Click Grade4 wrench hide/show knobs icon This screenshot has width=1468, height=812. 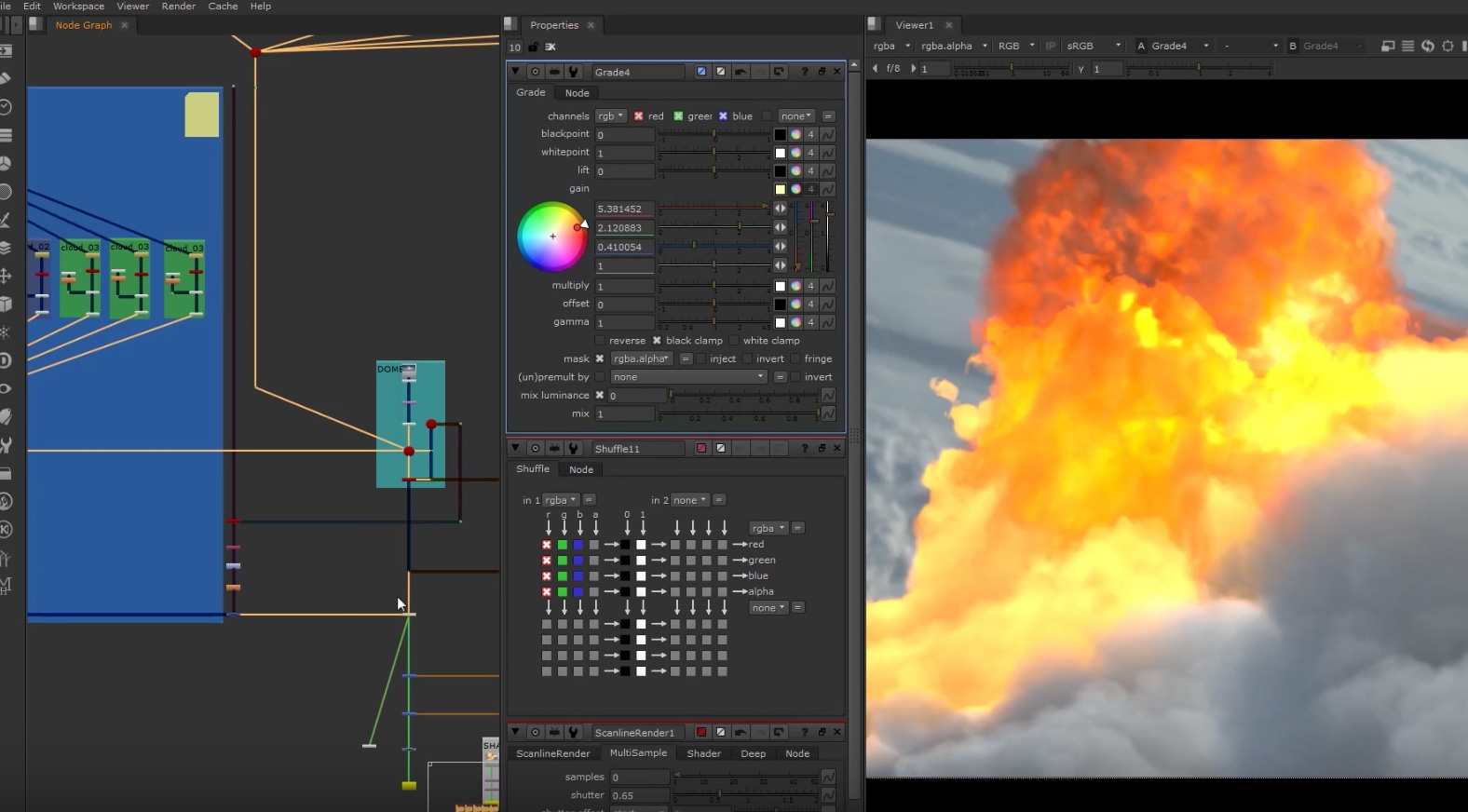[x=574, y=72]
